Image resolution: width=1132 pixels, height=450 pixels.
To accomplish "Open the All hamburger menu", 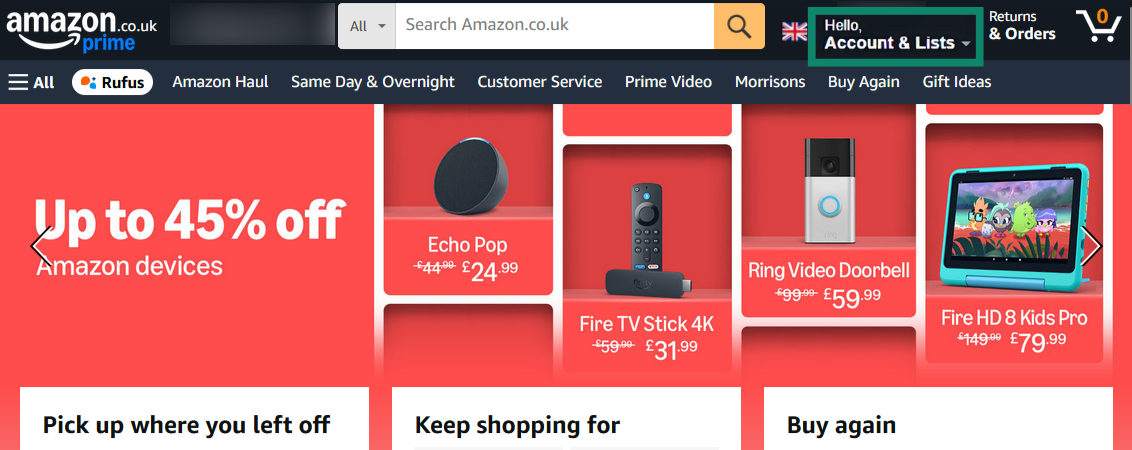I will tap(31, 82).
